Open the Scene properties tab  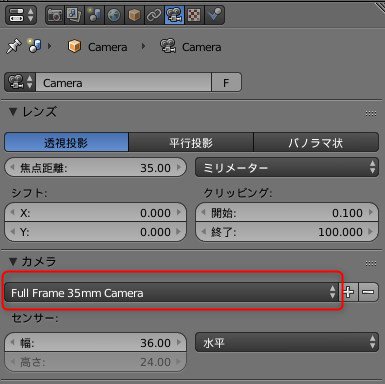point(94,15)
